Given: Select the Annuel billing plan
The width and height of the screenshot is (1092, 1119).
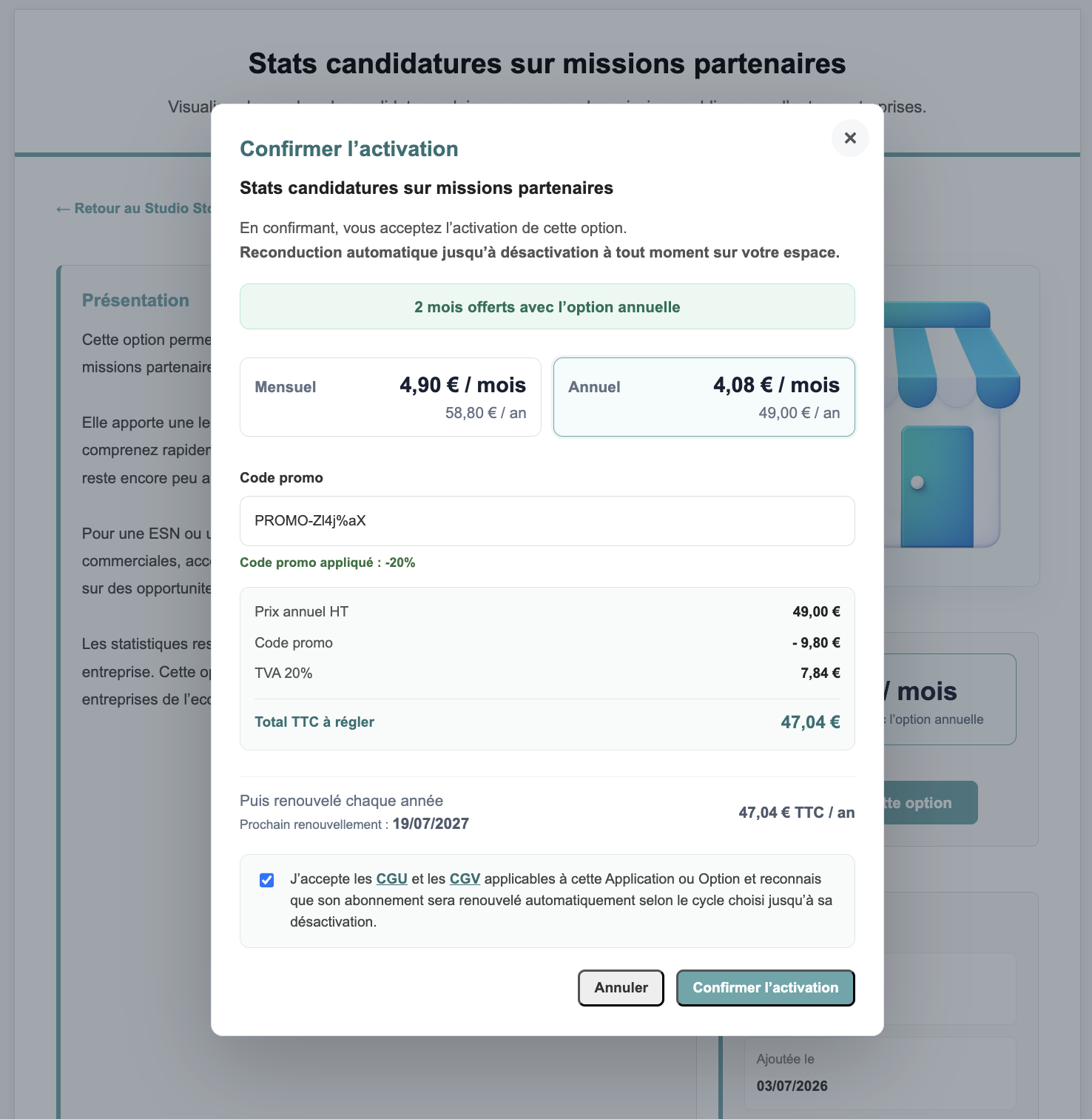Looking at the screenshot, I should [704, 397].
